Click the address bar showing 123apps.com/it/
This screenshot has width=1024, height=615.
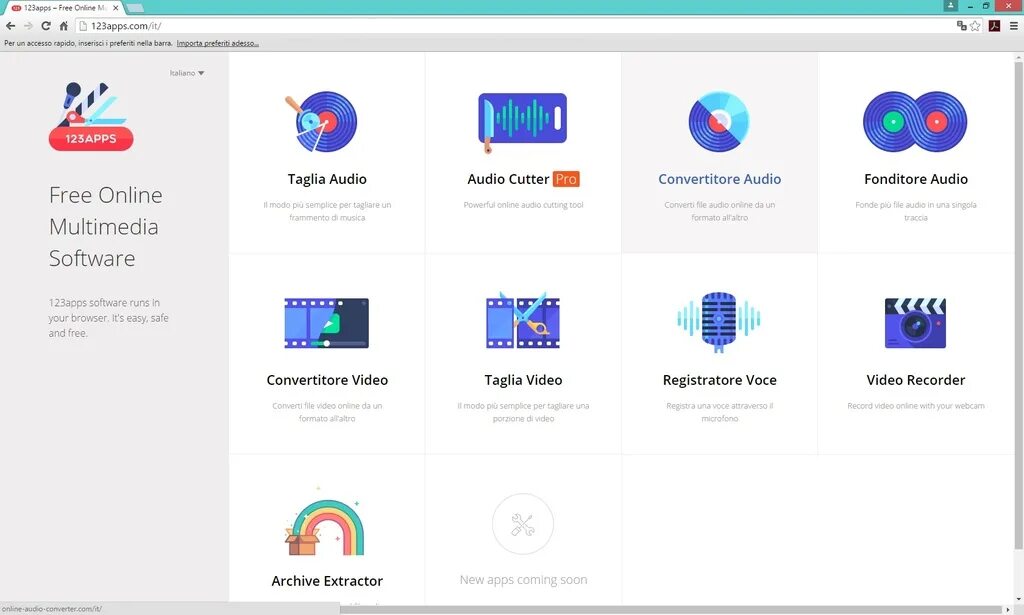tap(516, 26)
